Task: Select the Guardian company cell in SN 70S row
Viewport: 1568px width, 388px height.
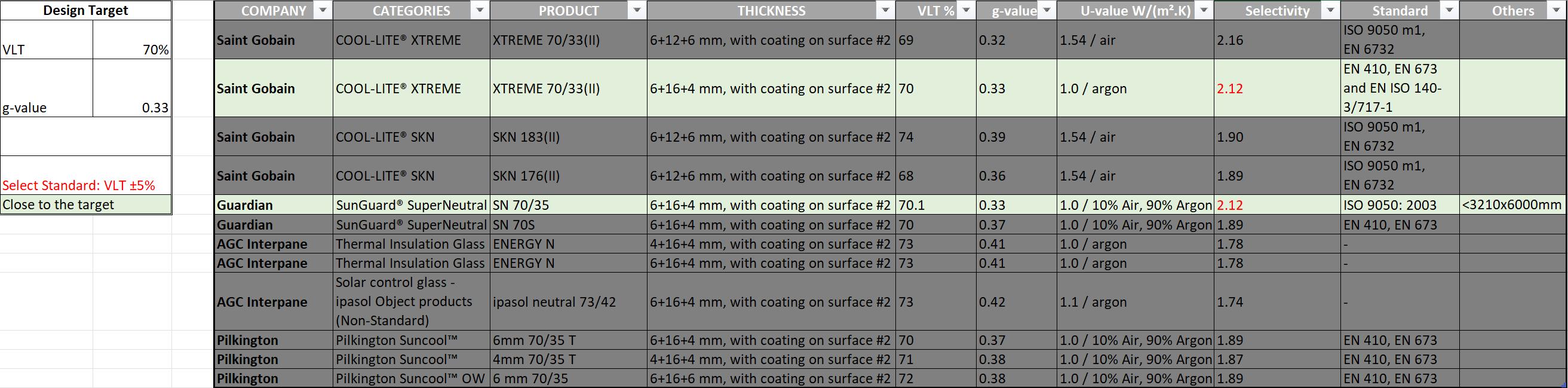Action: point(274,224)
